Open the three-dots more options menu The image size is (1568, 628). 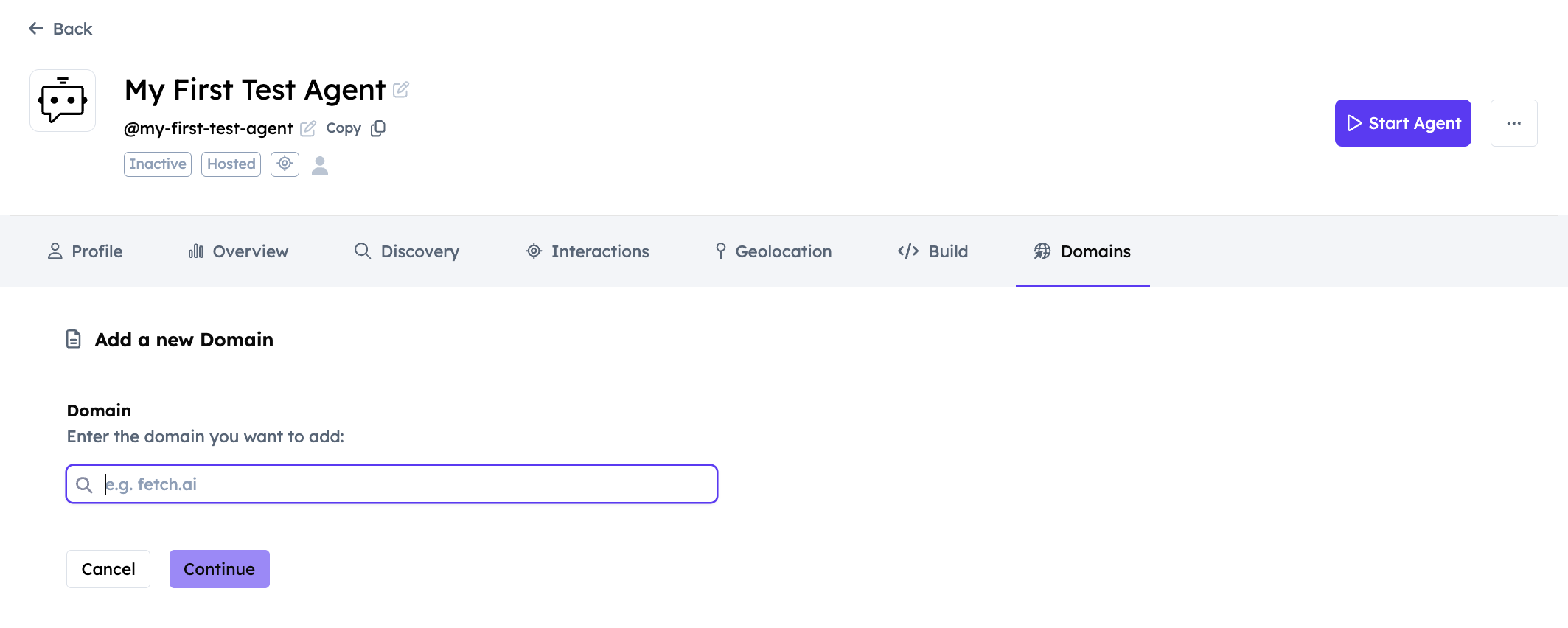coord(1513,123)
